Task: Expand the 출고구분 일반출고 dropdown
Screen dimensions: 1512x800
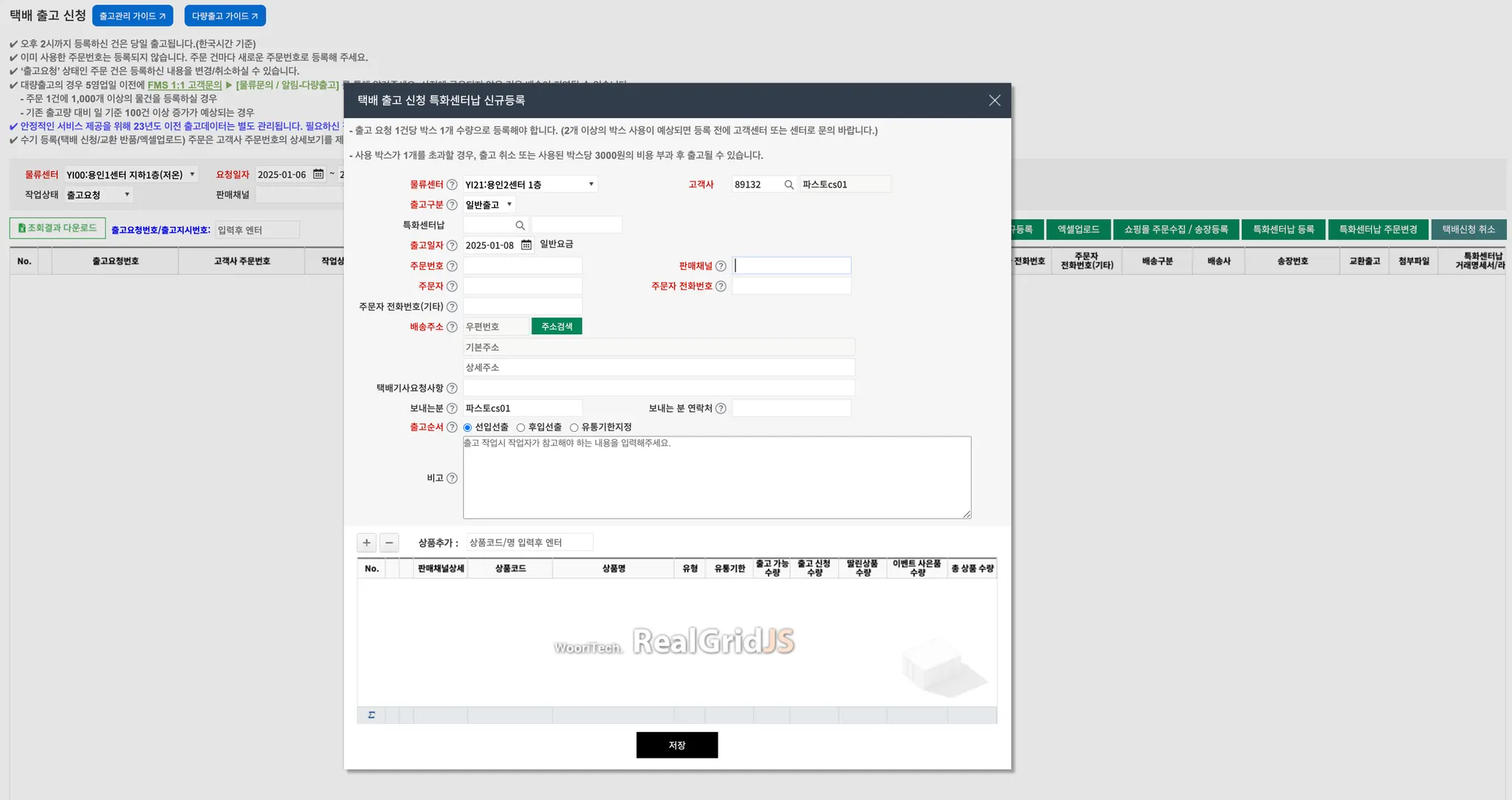Action: (x=489, y=204)
